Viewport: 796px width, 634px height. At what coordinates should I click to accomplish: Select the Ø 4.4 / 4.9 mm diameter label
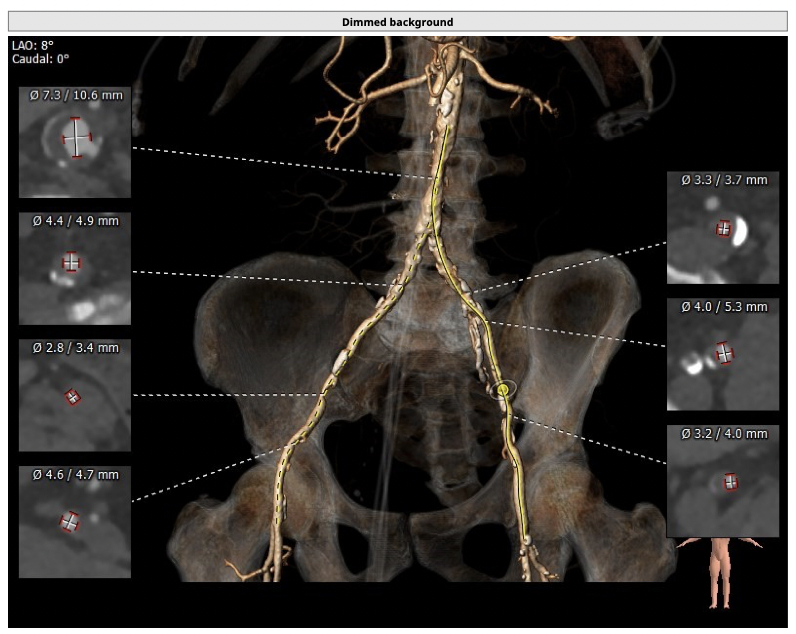click(75, 221)
